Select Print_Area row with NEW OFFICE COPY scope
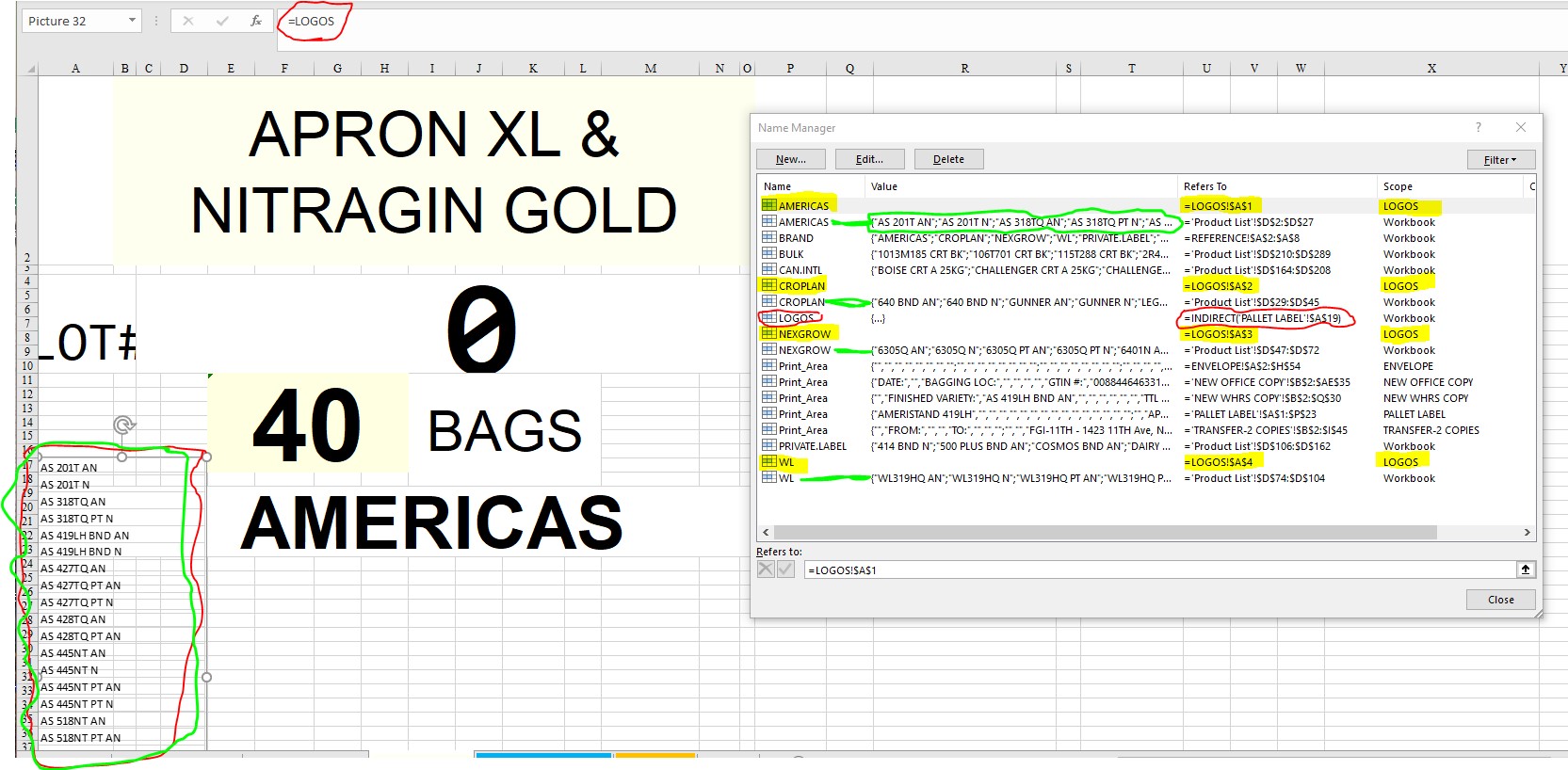Viewport: 1568px width, 770px height. (1145, 382)
